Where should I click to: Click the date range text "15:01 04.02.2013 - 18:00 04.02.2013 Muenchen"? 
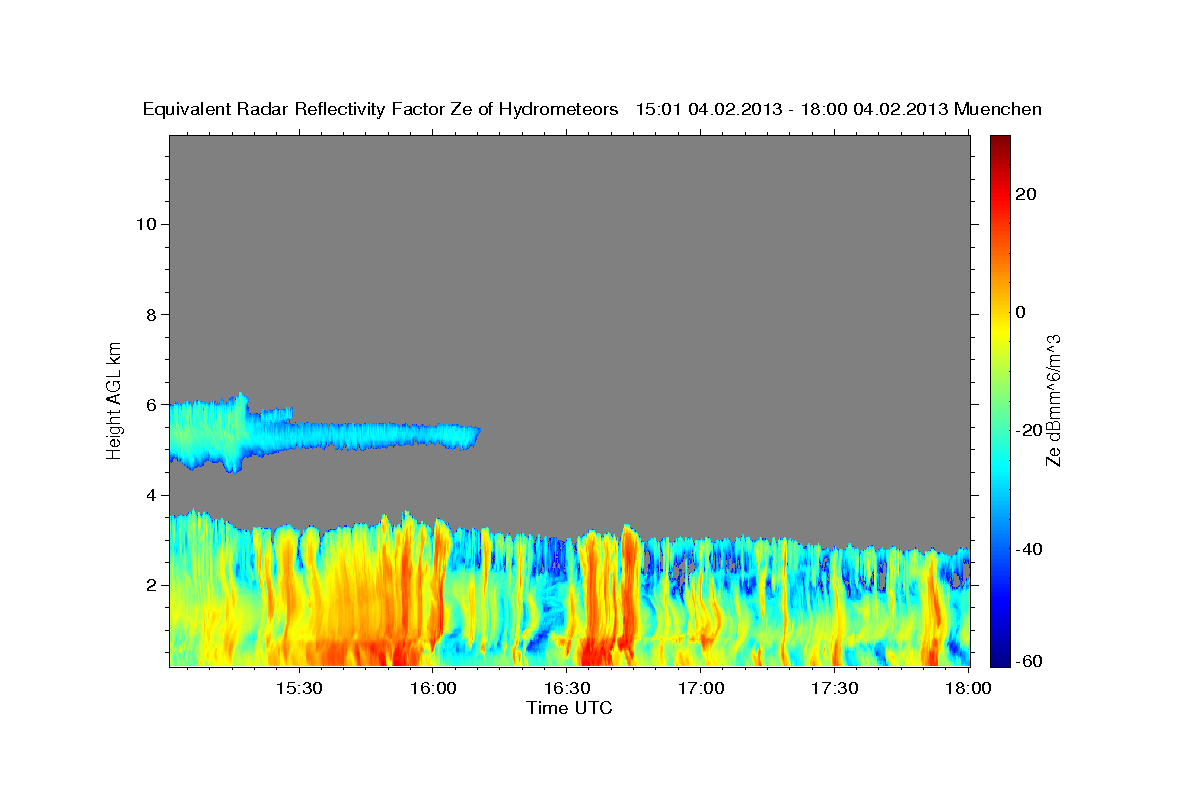pyautogui.click(x=838, y=110)
